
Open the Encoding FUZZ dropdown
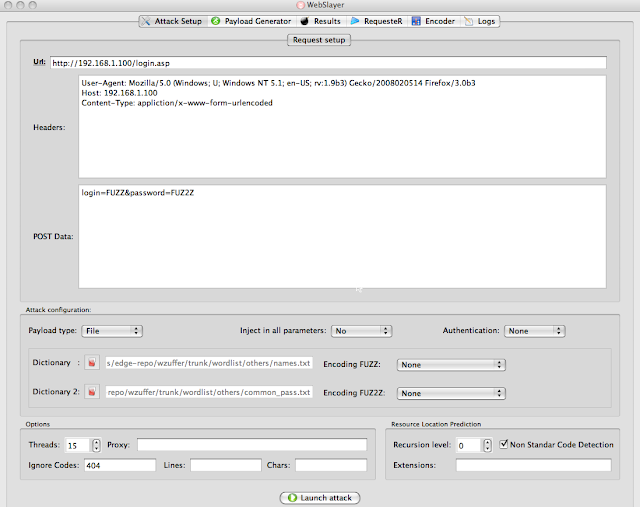[451, 365]
